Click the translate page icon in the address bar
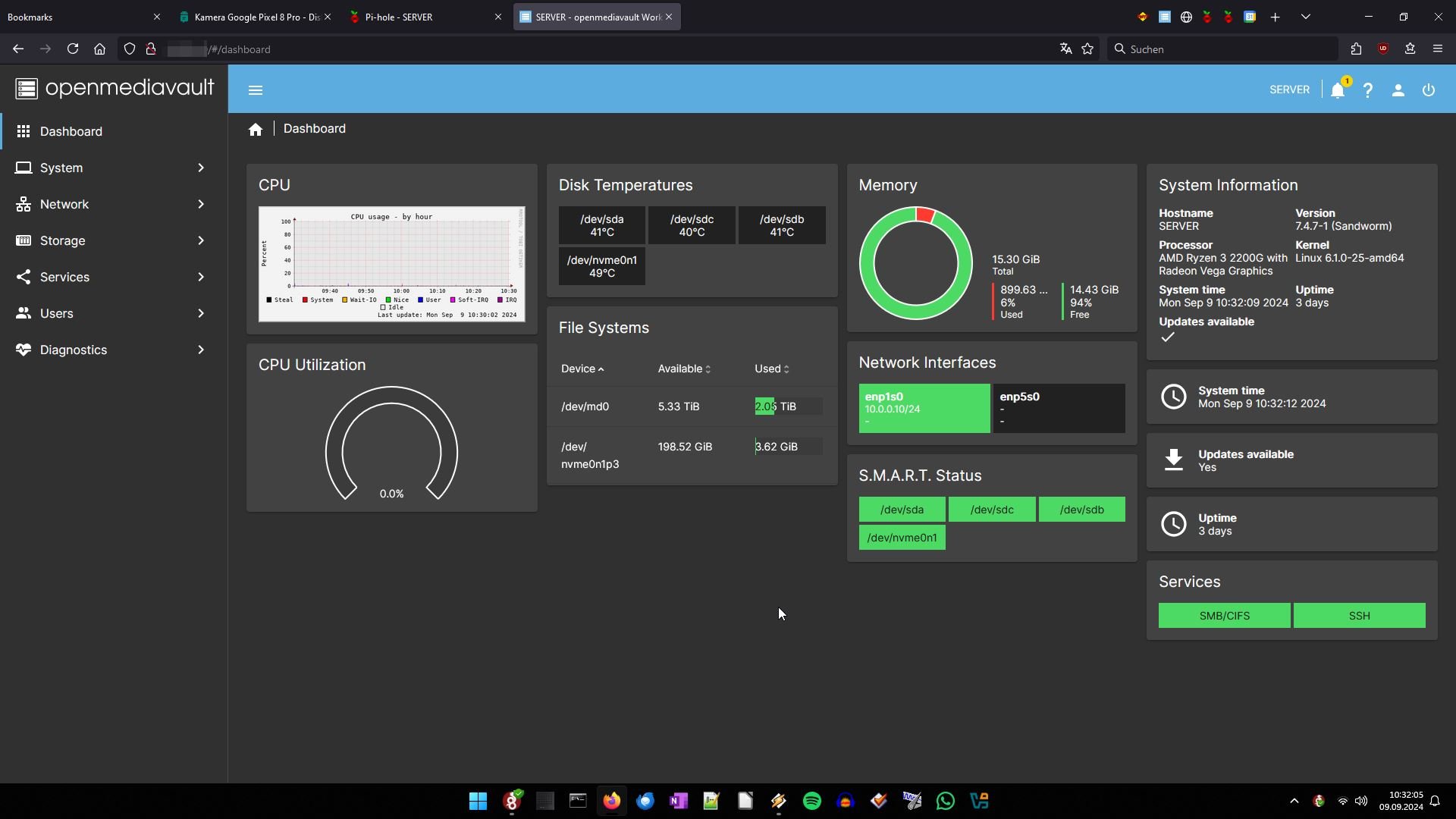This screenshot has height=819, width=1456. click(1065, 49)
